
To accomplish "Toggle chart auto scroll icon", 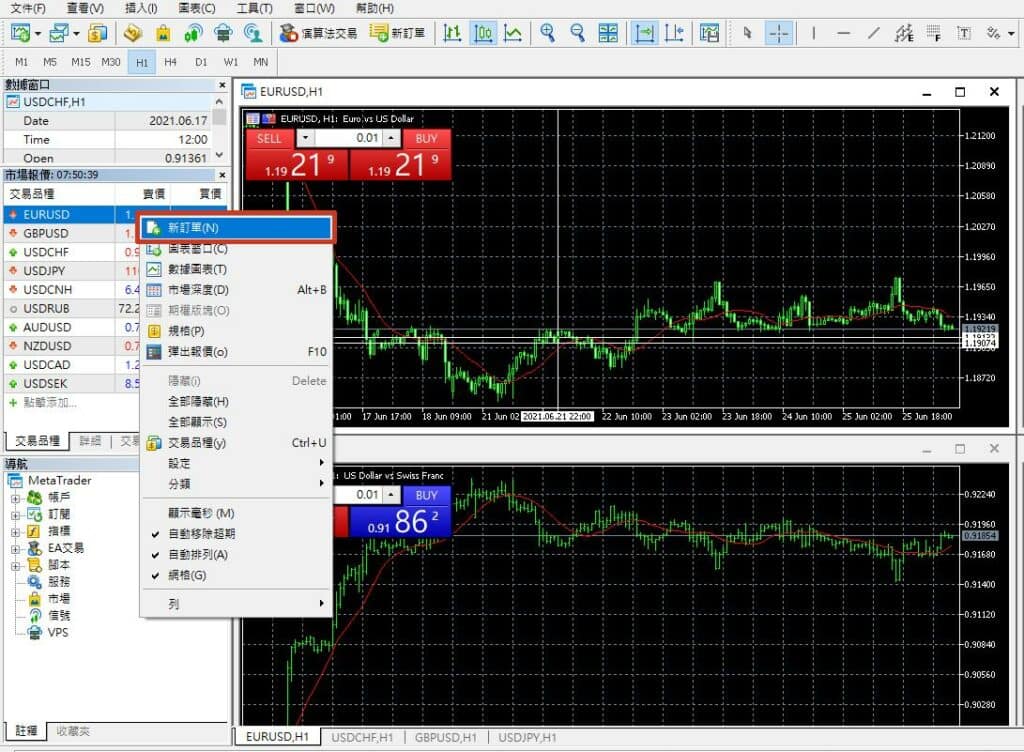I will (x=644, y=33).
